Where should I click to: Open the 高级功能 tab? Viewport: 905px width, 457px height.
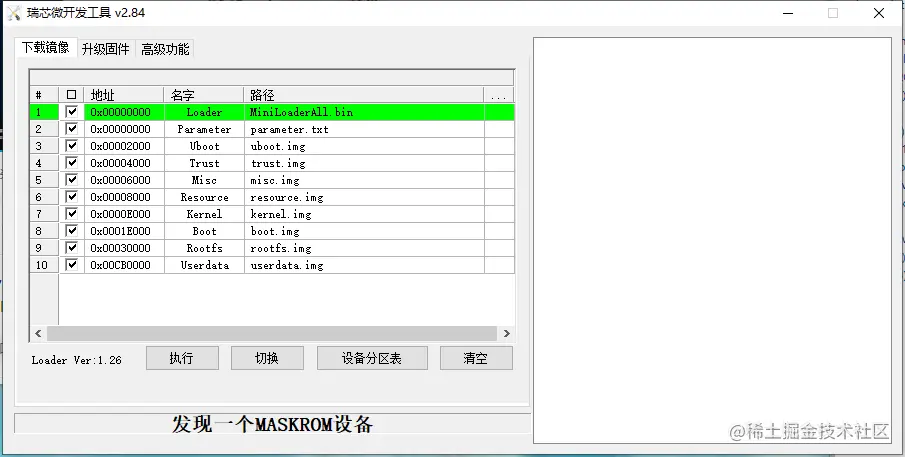165,49
